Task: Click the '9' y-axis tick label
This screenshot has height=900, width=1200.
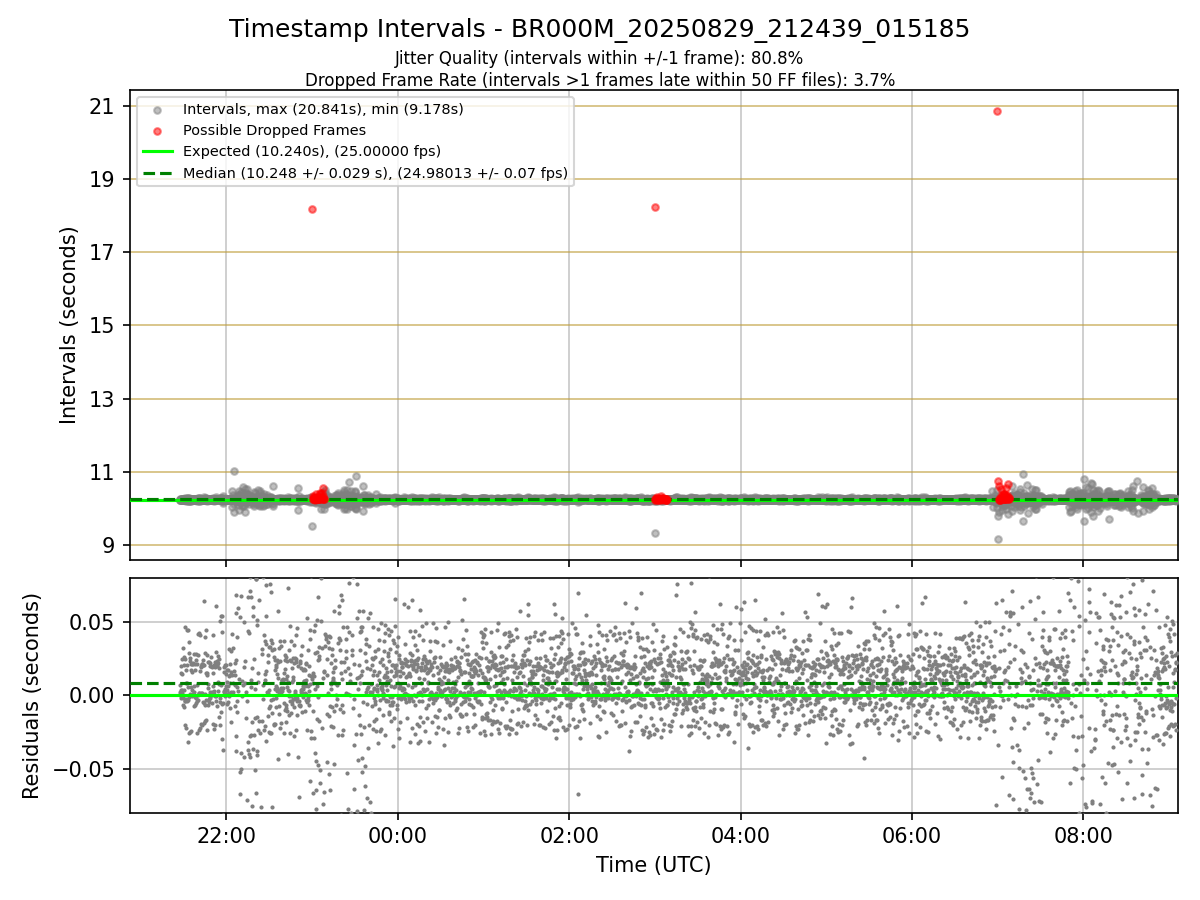Action: coord(108,545)
